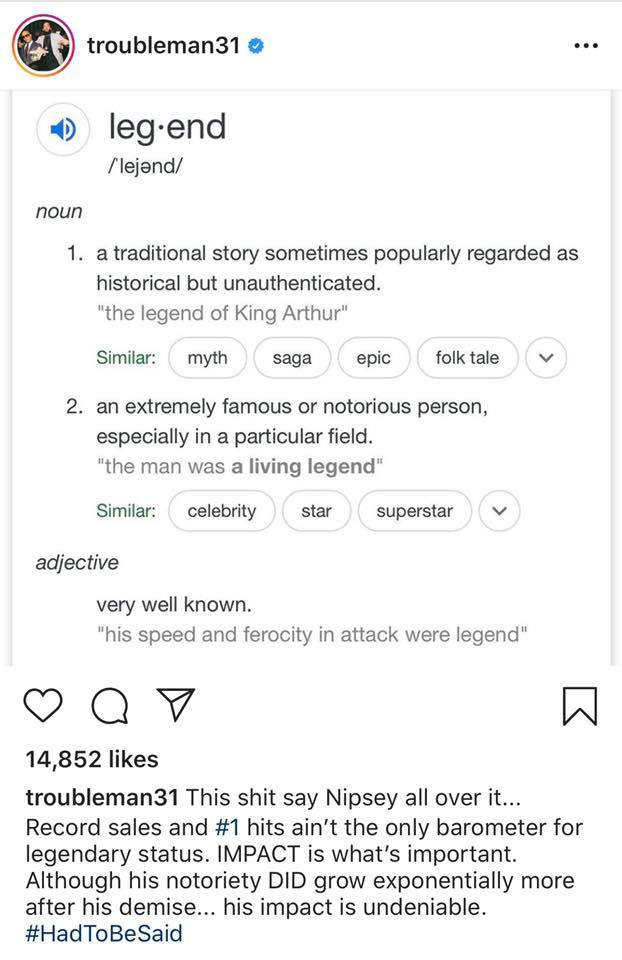Image resolution: width=622 pixels, height=960 pixels.
Task: Open the three-dot post options menu
Action: point(586,45)
